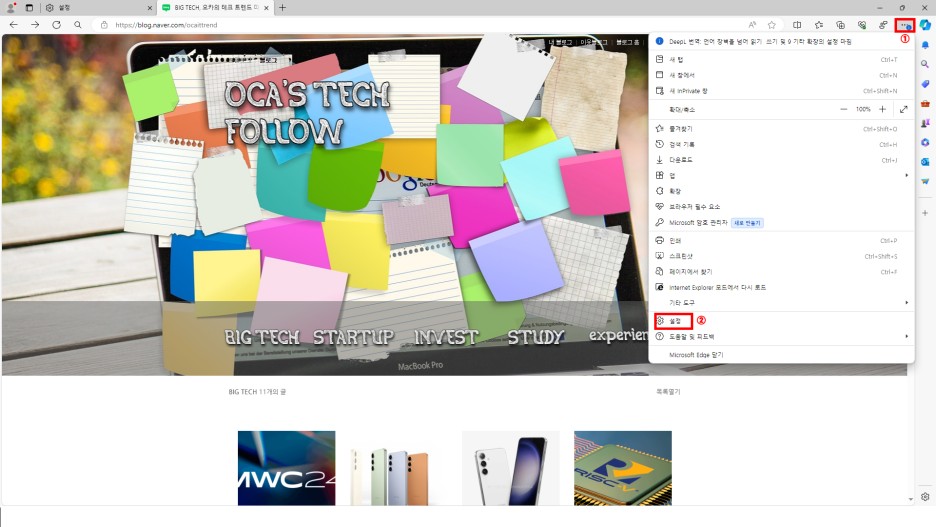The image size is (936, 527).
Task: Open Collections from the toolbar
Action: click(x=840, y=25)
